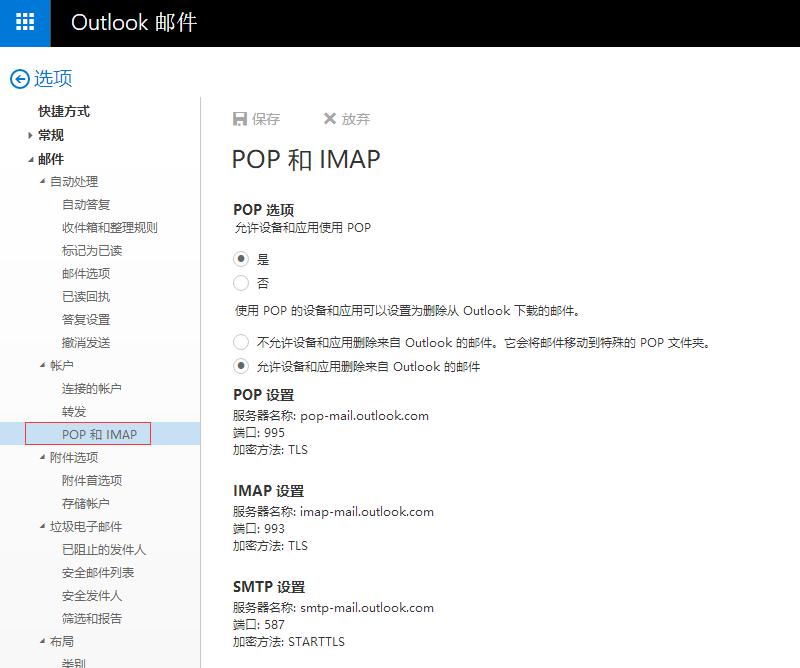Click the back arrow next to 选项
The width and height of the screenshot is (800, 668).
(20, 79)
